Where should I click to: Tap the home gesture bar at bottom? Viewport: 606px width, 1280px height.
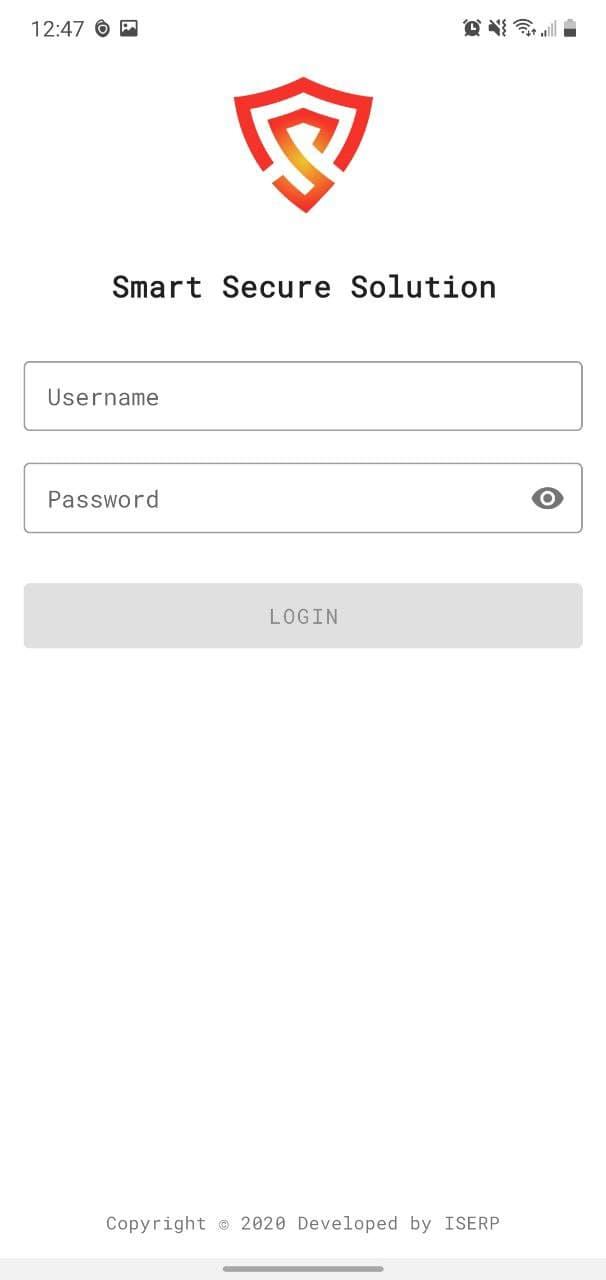pos(303,1269)
